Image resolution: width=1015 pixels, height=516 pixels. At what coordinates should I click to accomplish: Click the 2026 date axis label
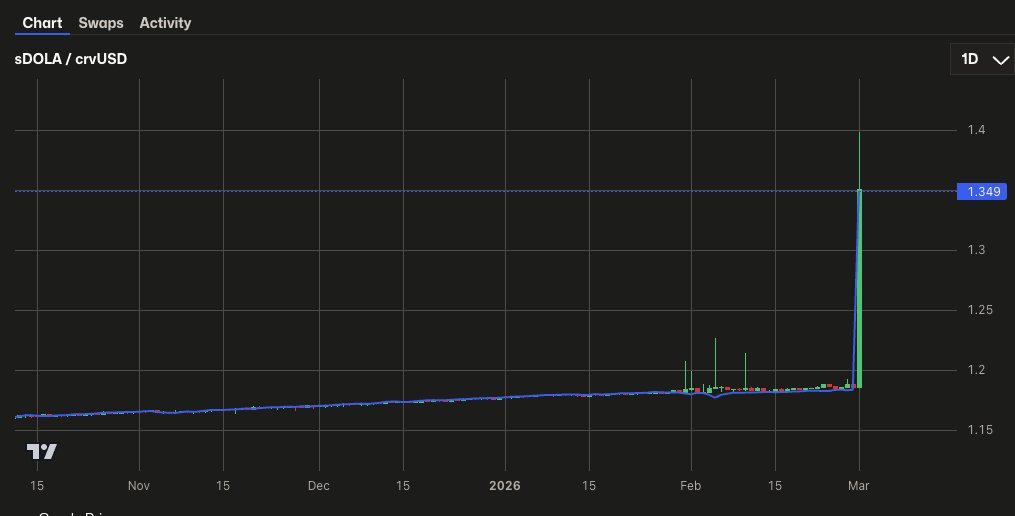[505, 486]
